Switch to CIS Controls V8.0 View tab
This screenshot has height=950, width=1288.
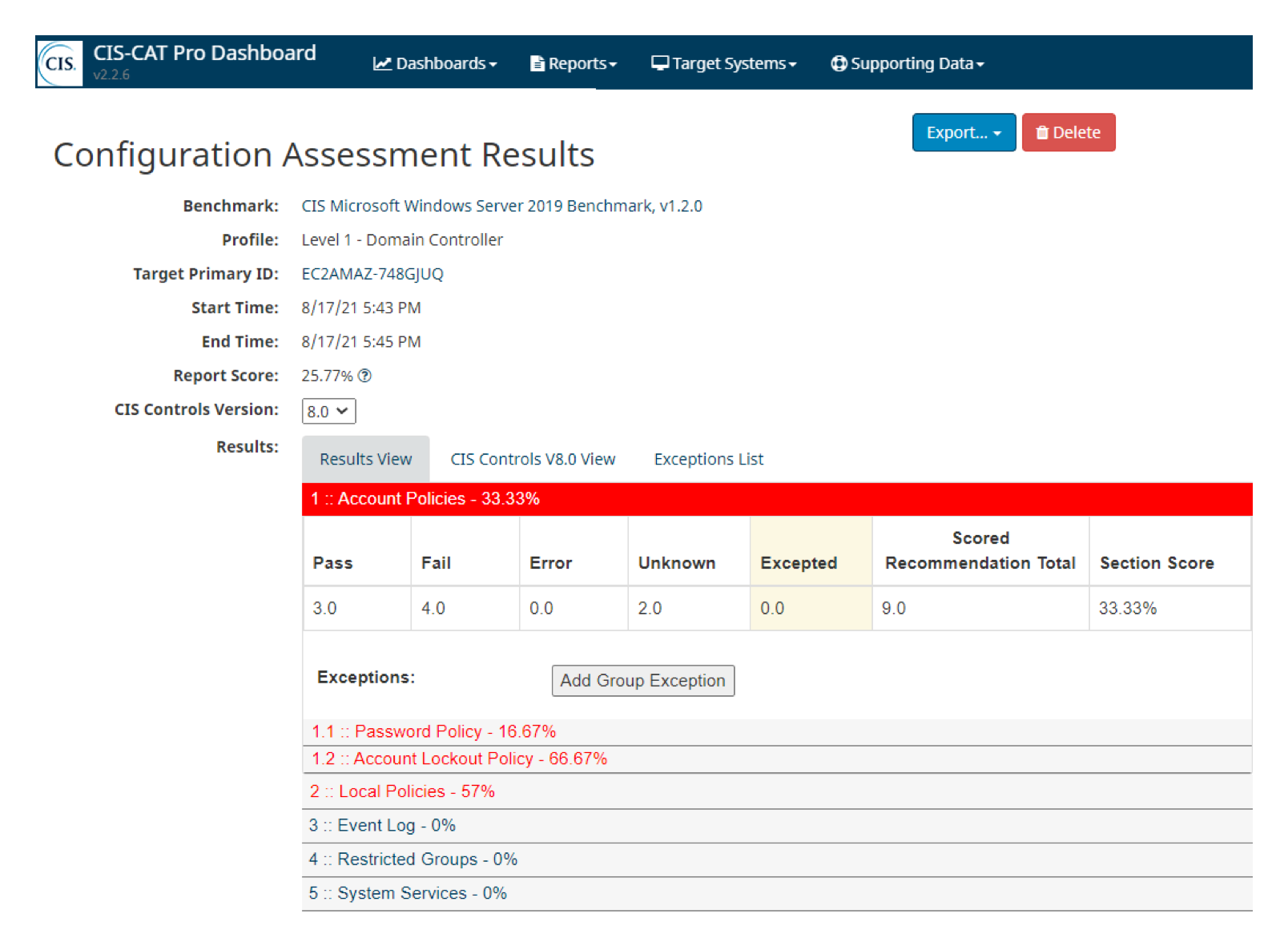(x=533, y=459)
